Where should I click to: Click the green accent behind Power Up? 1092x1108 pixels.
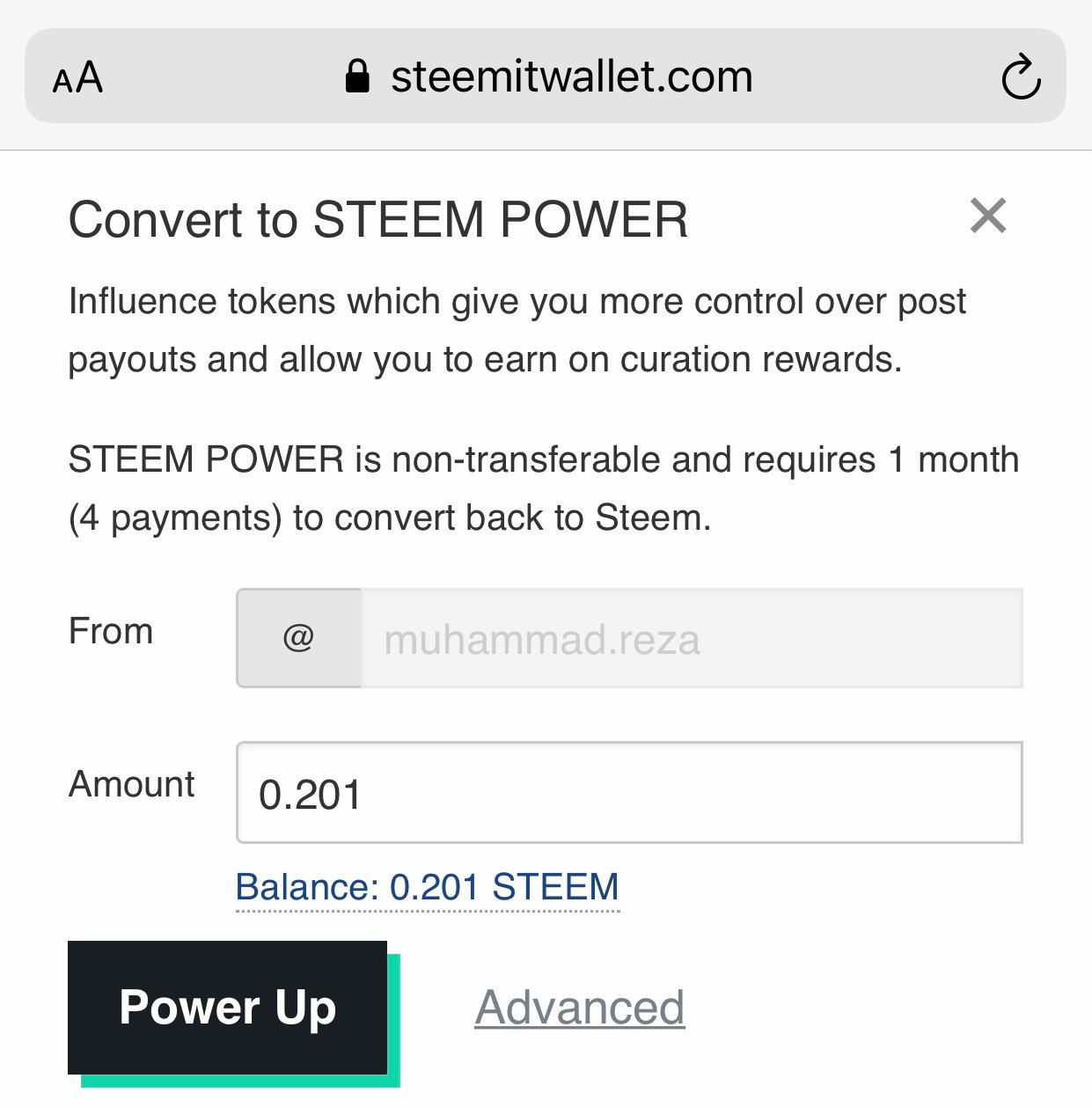click(394, 1021)
